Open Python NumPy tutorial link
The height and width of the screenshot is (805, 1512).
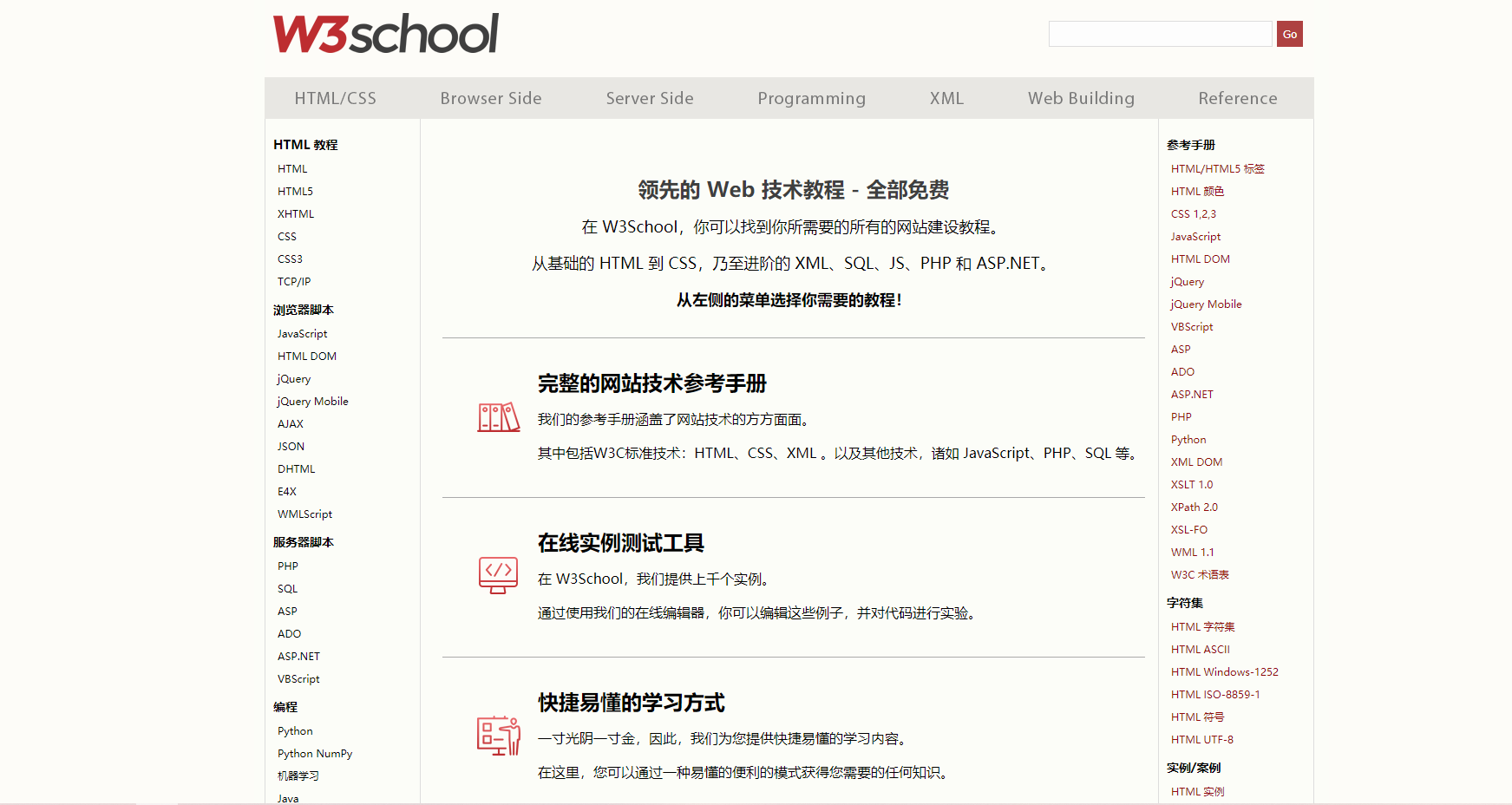[x=315, y=753]
